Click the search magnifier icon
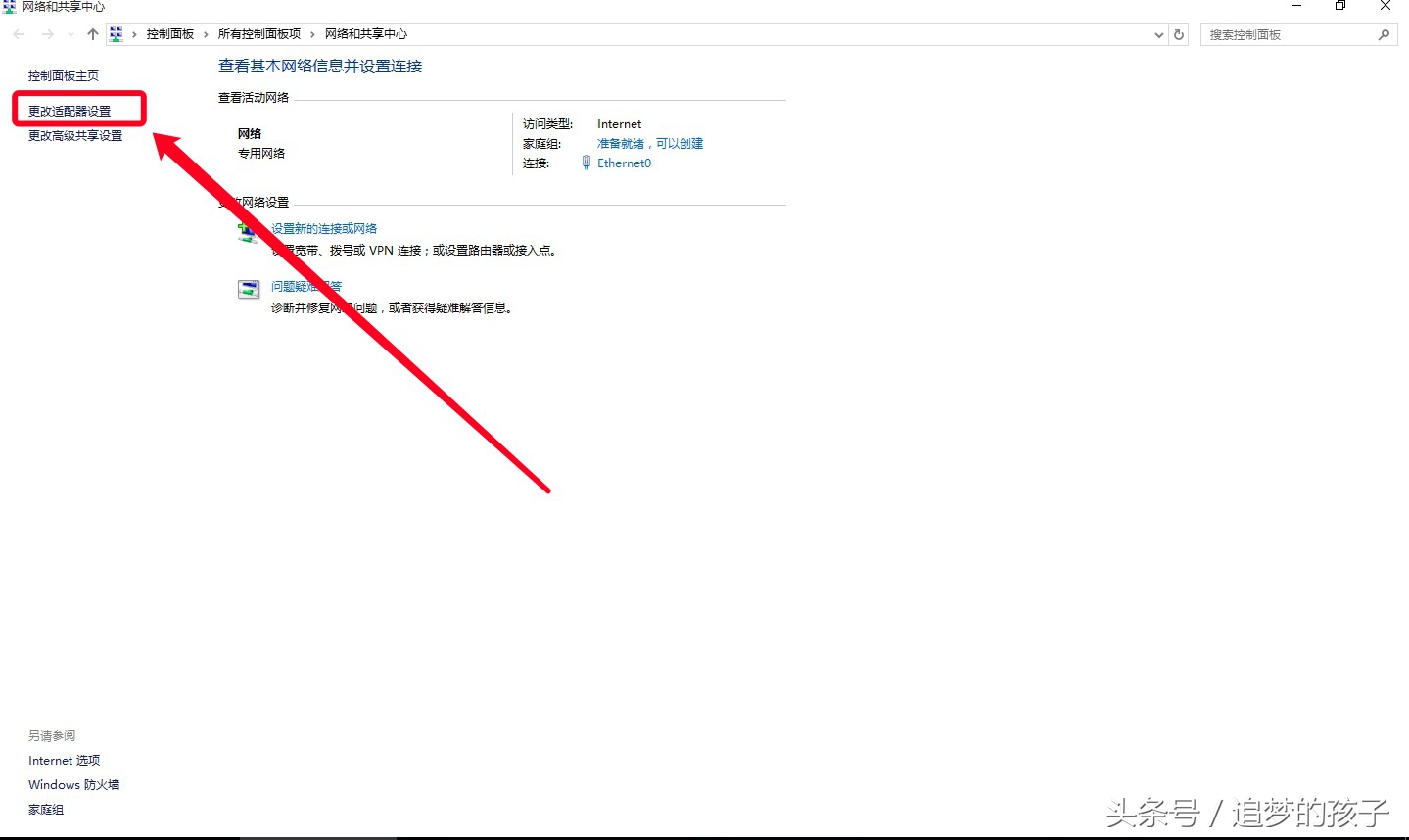The height and width of the screenshot is (840, 1409). pos(1384,34)
